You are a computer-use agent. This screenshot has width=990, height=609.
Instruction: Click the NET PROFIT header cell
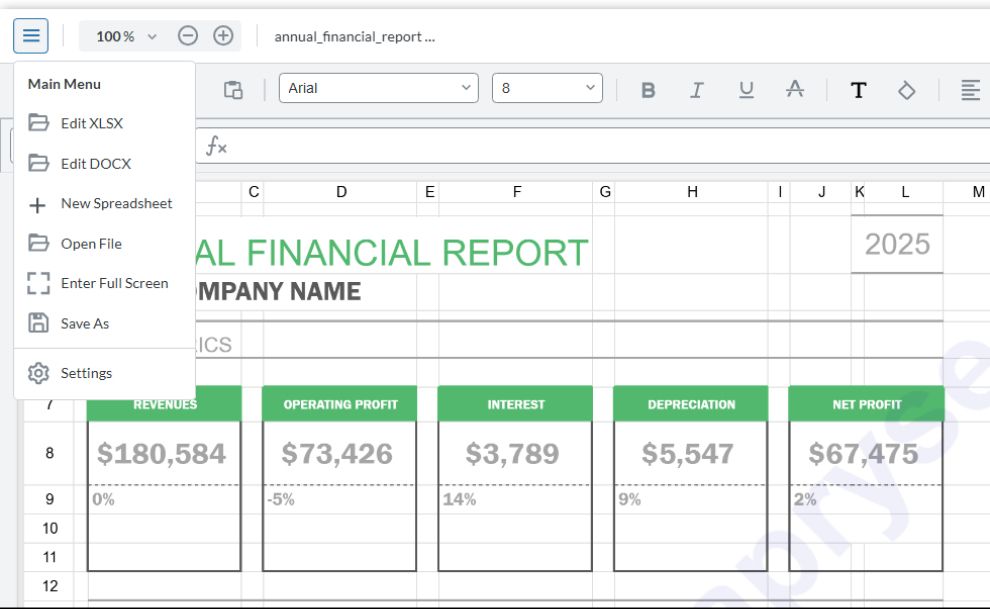pyautogui.click(x=866, y=404)
